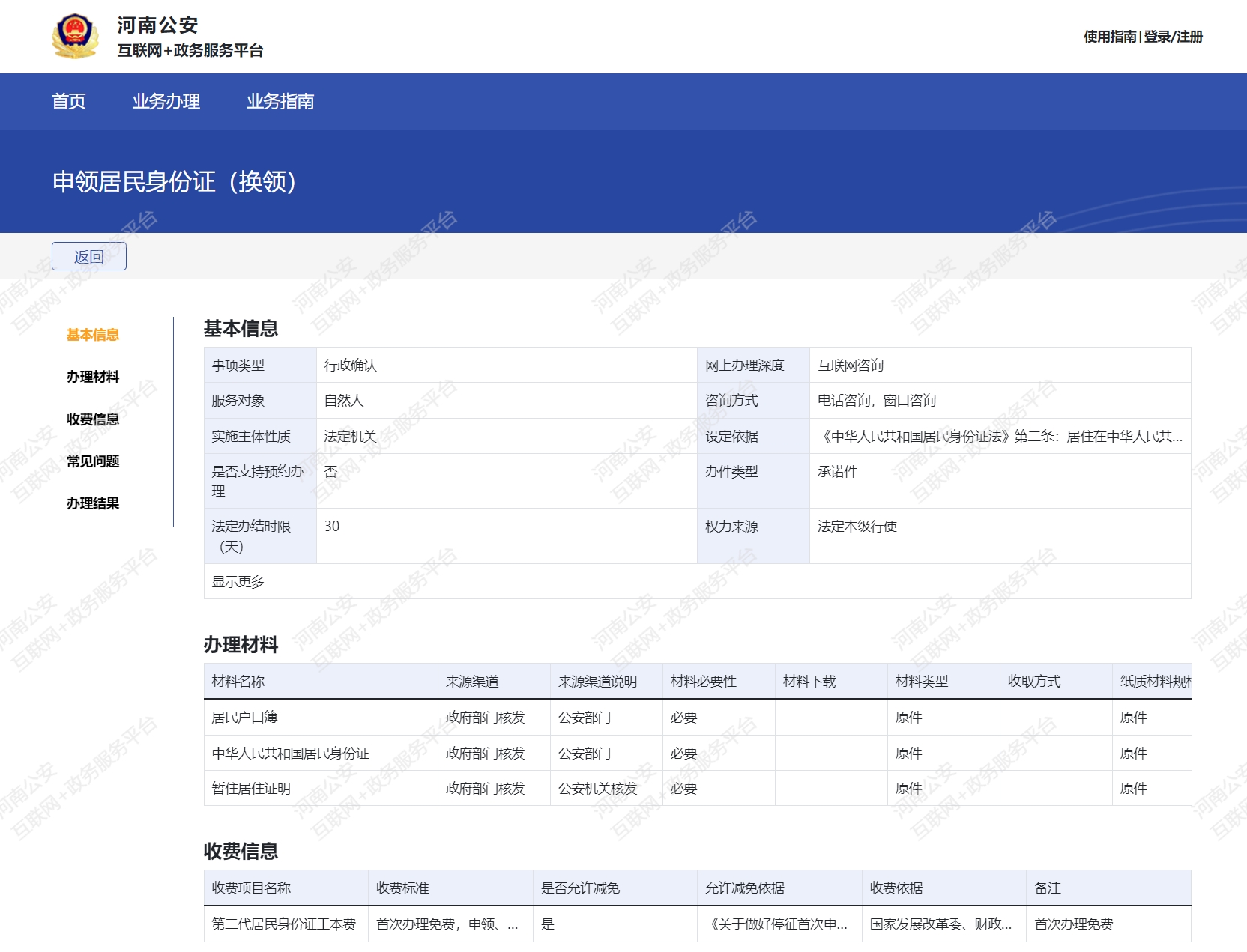
Task: Click the truncated 设定依据 legal text
Action: point(1000,437)
